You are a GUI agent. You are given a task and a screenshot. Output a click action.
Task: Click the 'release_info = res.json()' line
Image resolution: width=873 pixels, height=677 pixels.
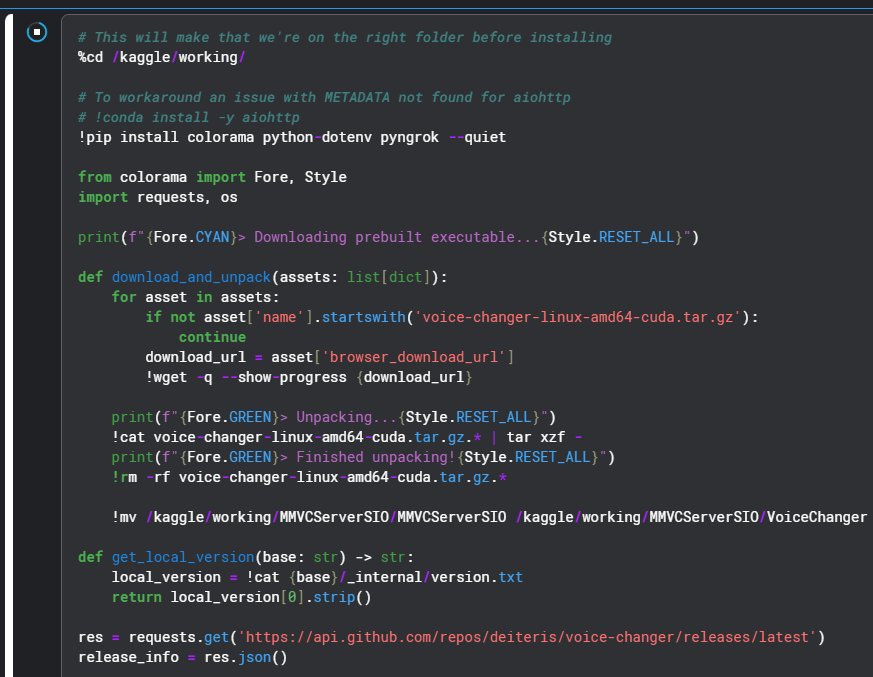pos(182,657)
